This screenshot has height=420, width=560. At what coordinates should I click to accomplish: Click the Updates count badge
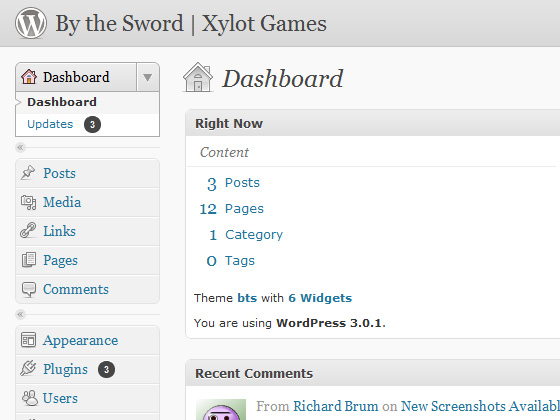92,124
